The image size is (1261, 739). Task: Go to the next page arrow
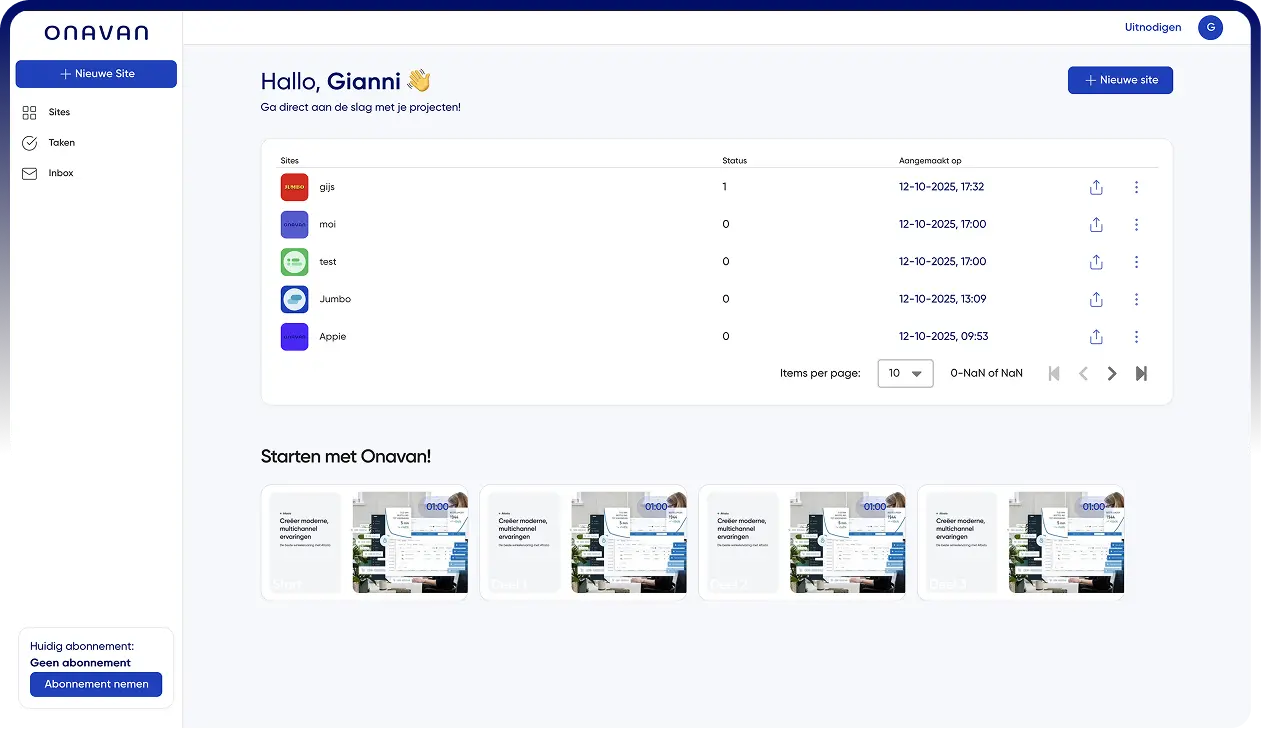click(x=1111, y=374)
